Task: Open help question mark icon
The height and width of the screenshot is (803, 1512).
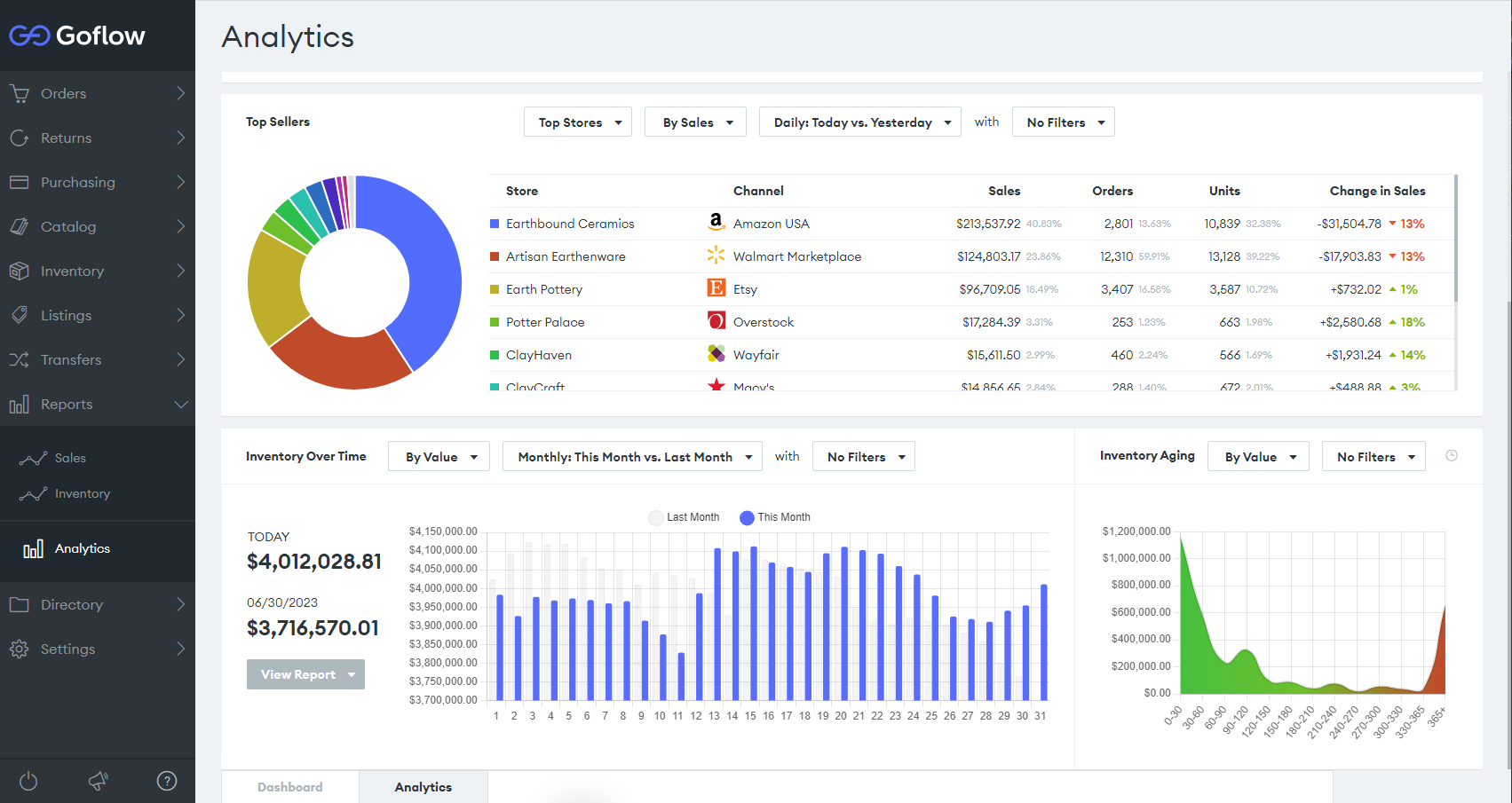Action: [x=167, y=781]
